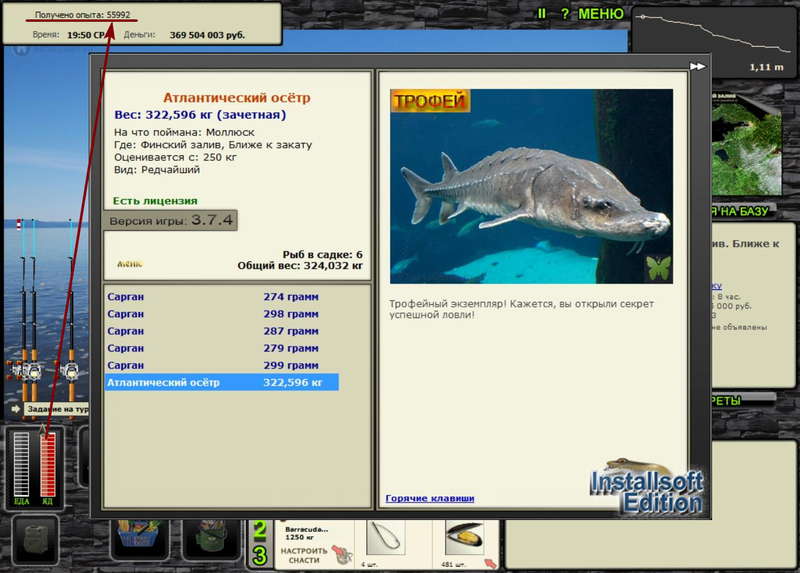Screen dimensions: 800x573
Task: Open the МЕНЮ game menu
Action: click(601, 14)
